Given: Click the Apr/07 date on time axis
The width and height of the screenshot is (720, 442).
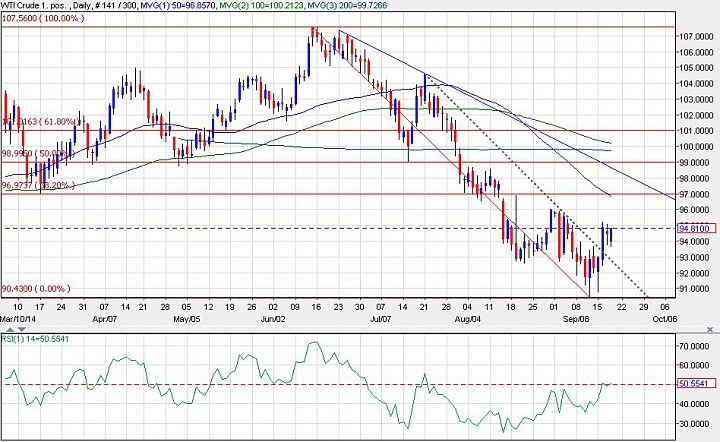Looking at the screenshot, I should [105, 322].
